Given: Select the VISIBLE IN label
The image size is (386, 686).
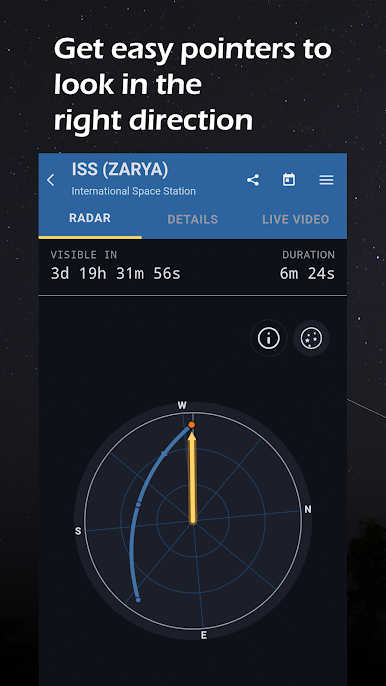Looking at the screenshot, I should 84,255.
